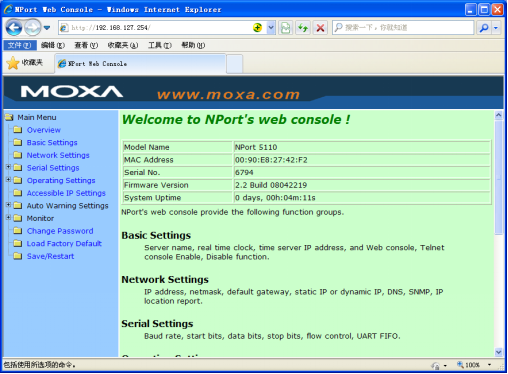Click the Monitor folder icon

click(18, 218)
